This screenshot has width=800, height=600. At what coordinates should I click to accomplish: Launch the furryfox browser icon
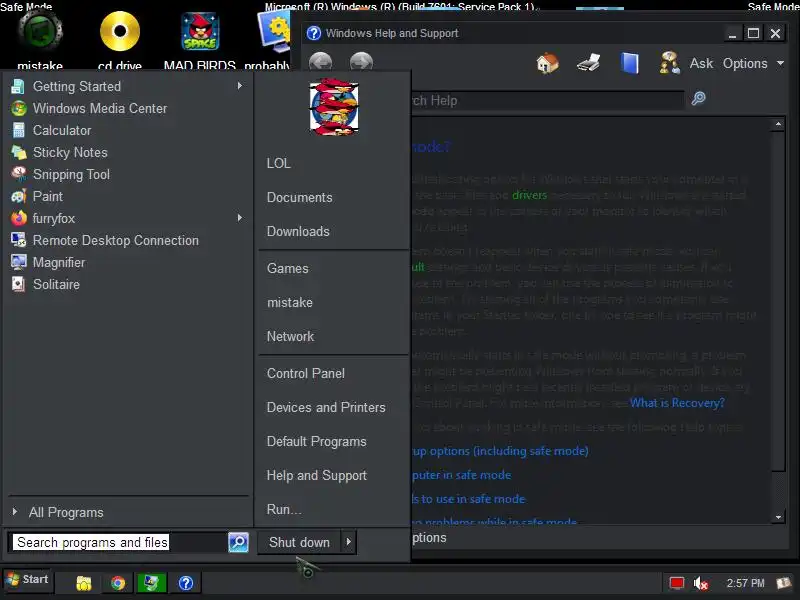[18, 218]
